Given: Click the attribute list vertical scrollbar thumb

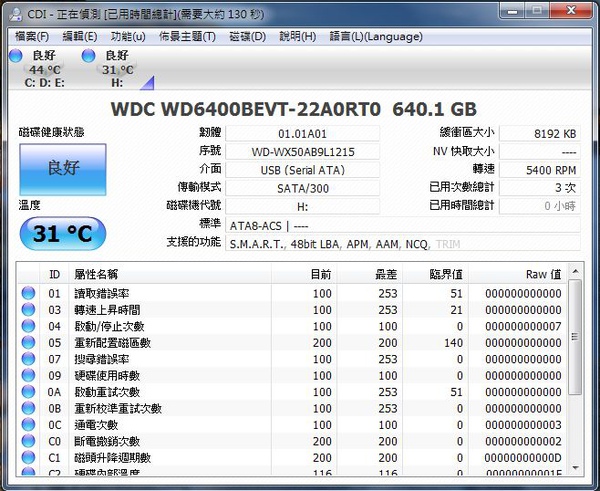Looking at the screenshot, I should [575, 337].
